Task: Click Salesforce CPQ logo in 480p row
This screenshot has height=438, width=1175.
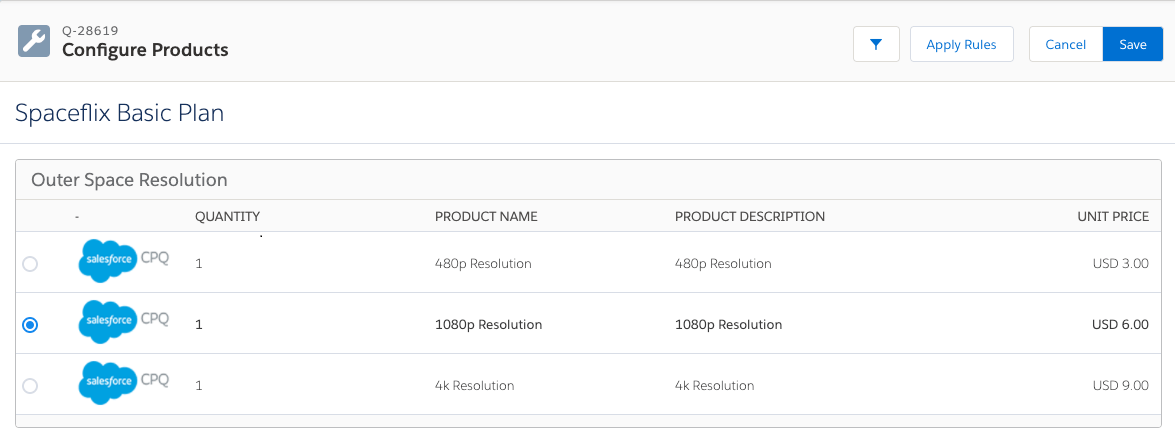Action: (x=123, y=262)
